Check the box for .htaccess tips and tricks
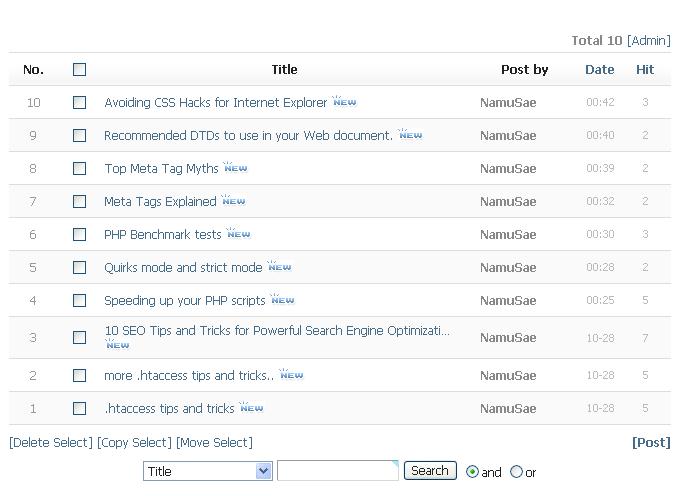681x496 pixels. point(80,408)
